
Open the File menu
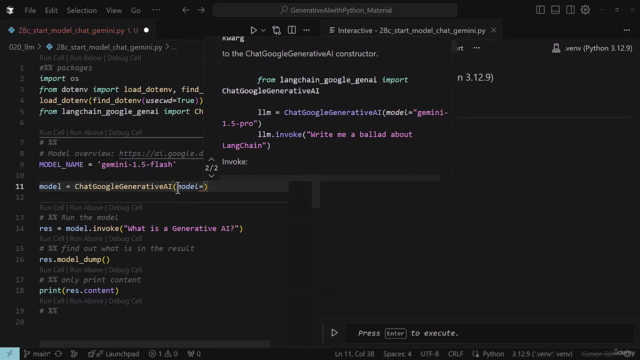click(30, 10)
